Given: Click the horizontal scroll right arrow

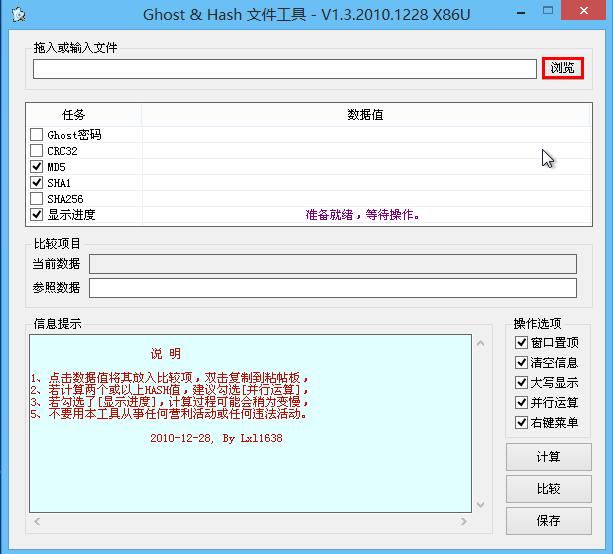Looking at the screenshot, I should (464, 521).
